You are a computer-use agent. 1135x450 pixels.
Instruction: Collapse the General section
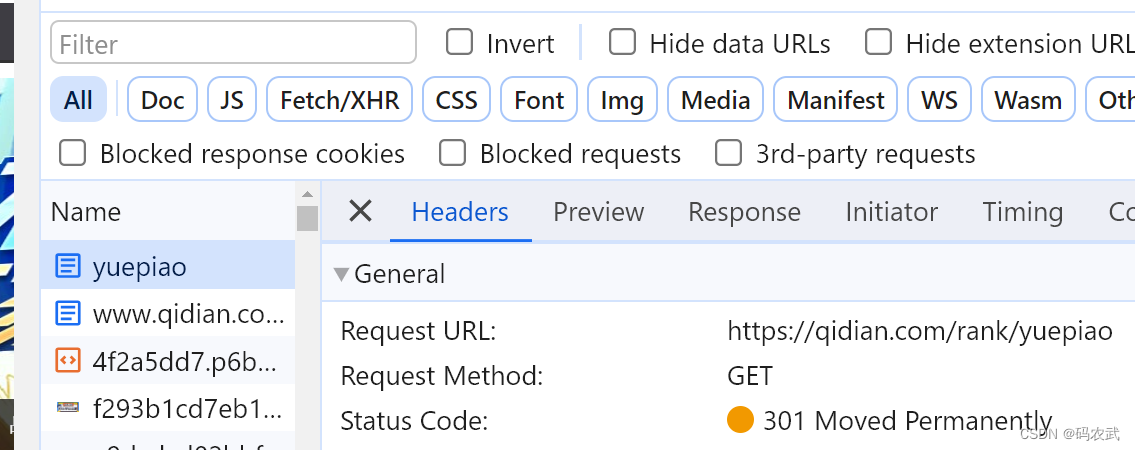(342, 274)
